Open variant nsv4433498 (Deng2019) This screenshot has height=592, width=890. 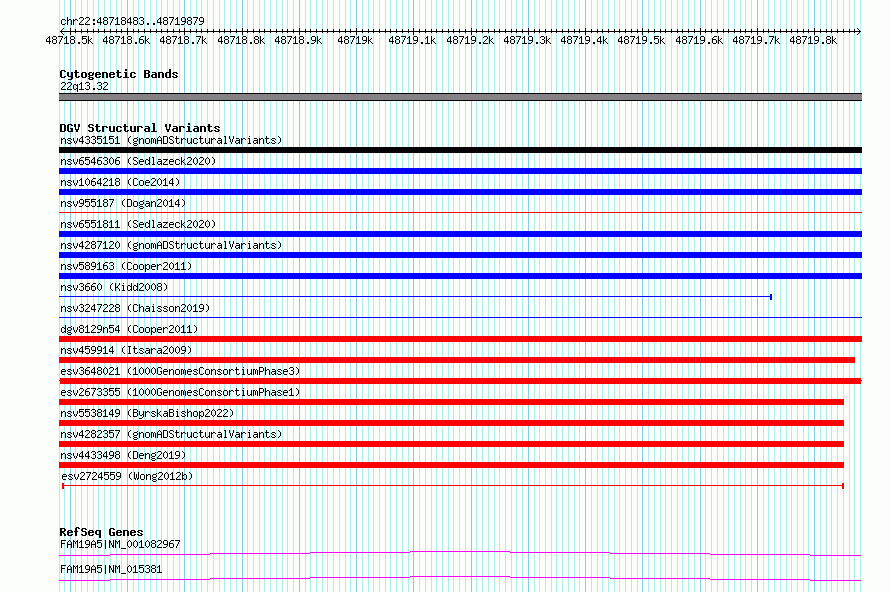tap(123, 455)
